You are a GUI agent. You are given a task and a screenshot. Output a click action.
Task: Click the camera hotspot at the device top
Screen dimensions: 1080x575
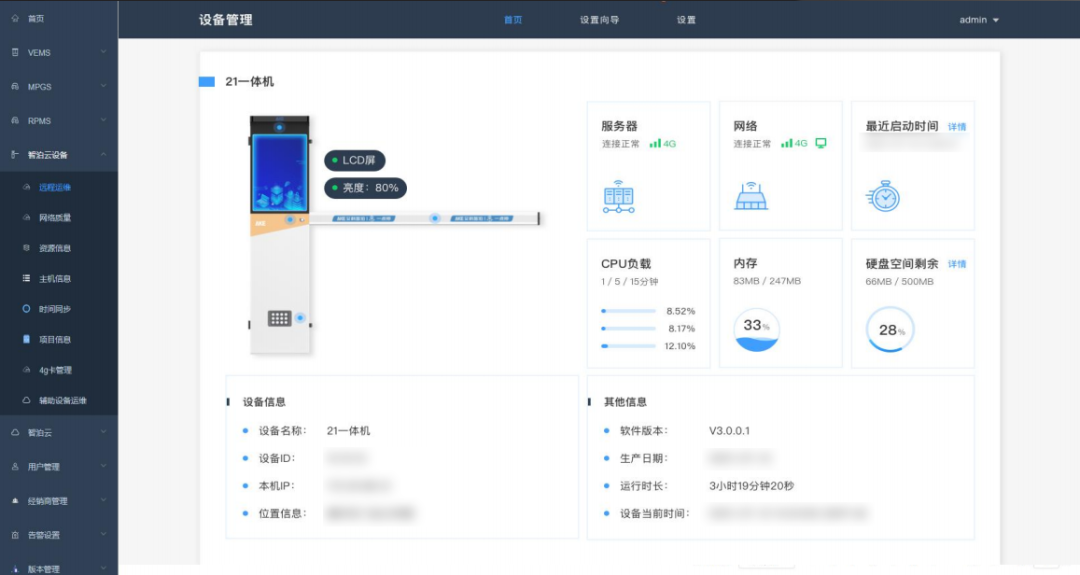(x=279, y=127)
